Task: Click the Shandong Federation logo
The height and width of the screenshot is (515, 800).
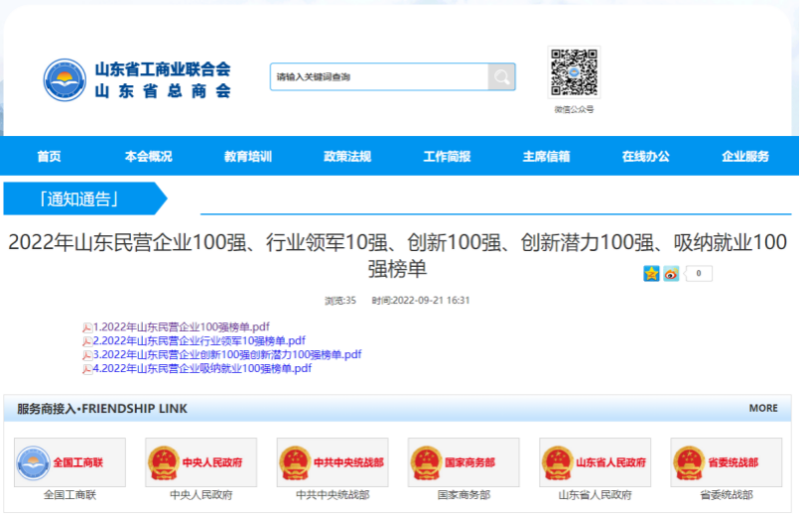Action: point(65,80)
